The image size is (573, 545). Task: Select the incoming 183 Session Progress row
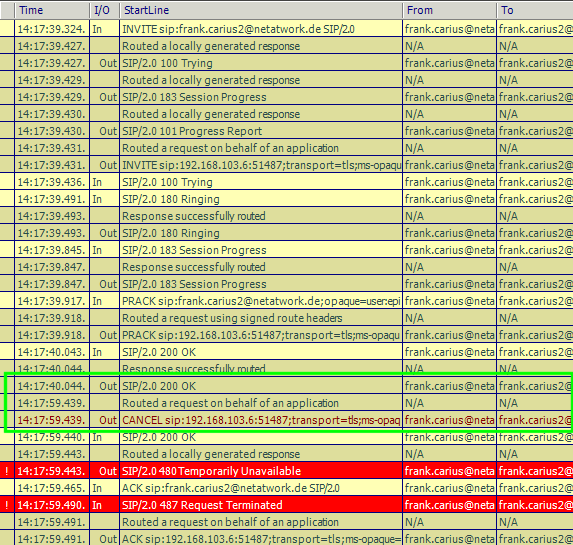pos(286,250)
